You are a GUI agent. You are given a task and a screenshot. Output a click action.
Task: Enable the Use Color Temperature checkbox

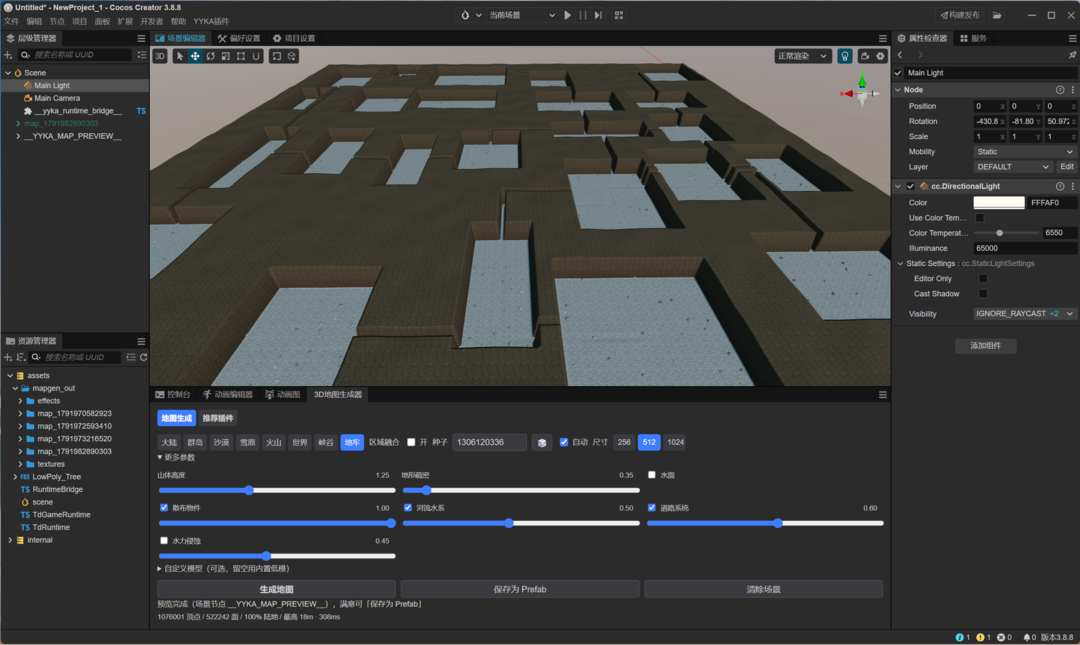[x=979, y=218]
